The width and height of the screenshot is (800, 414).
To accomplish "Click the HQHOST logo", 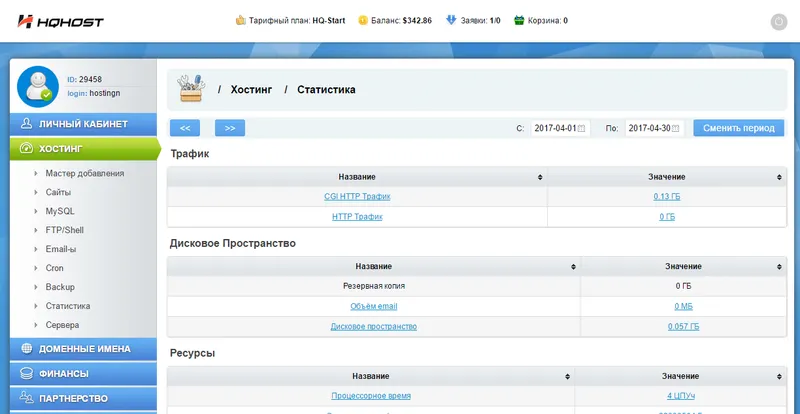I will [x=60, y=21].
